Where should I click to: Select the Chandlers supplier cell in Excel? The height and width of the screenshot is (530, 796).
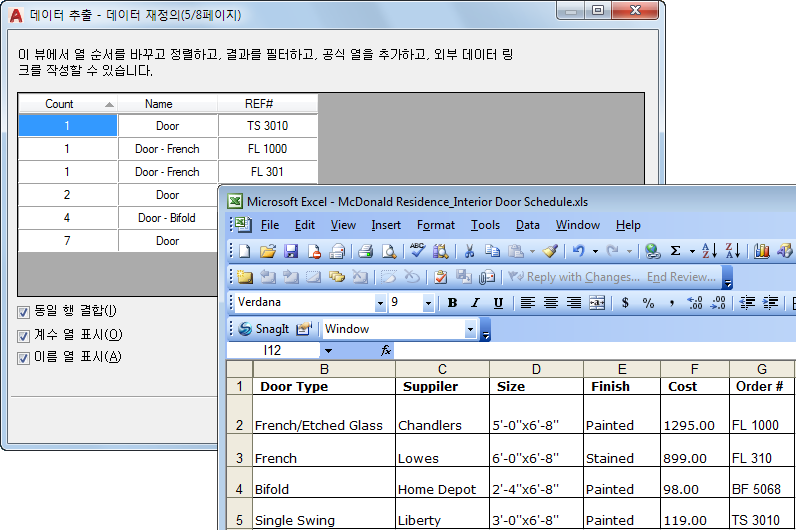coord(442,414)
